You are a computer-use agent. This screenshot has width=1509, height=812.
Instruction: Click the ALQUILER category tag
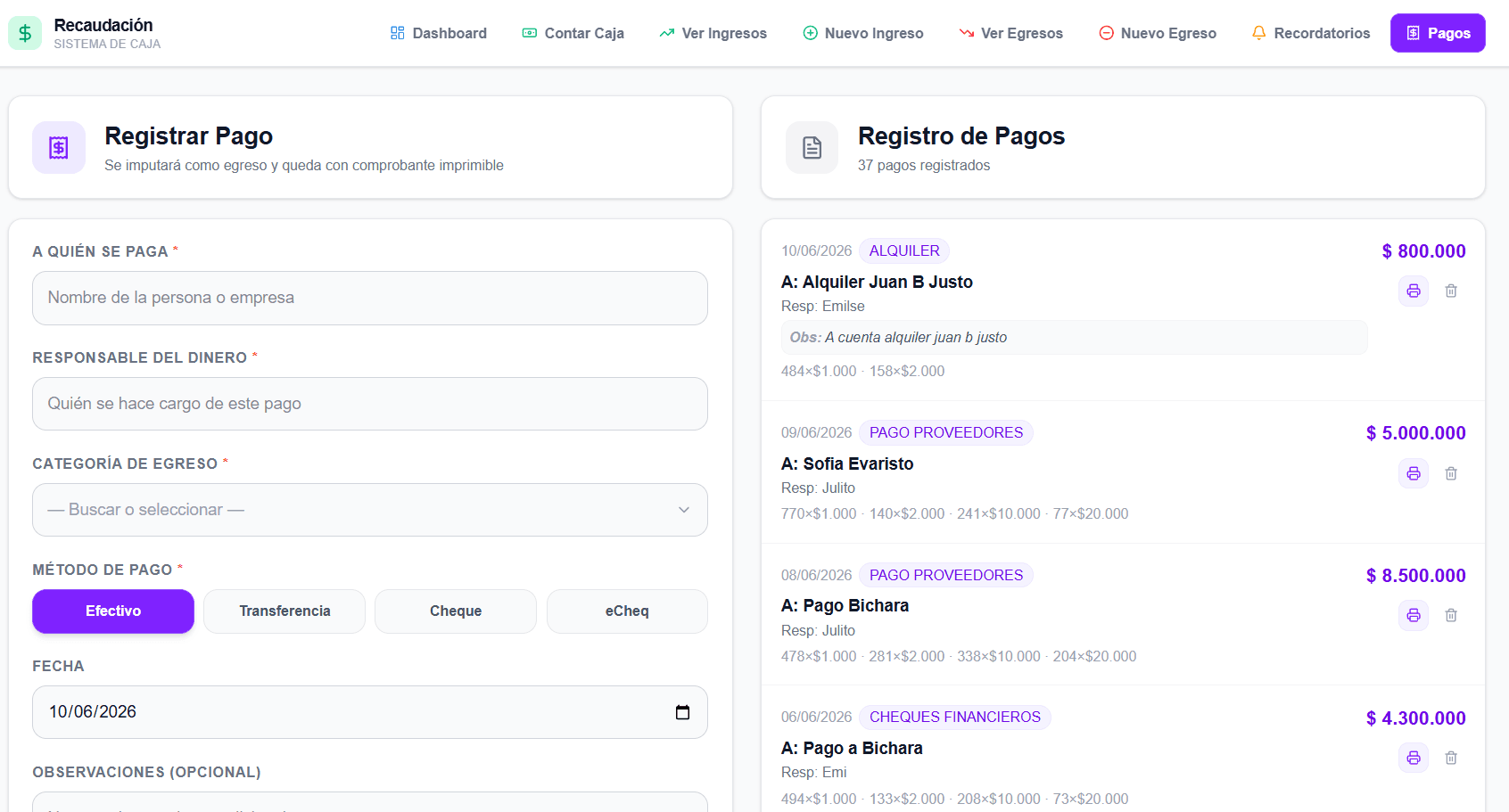click(904, 251)
